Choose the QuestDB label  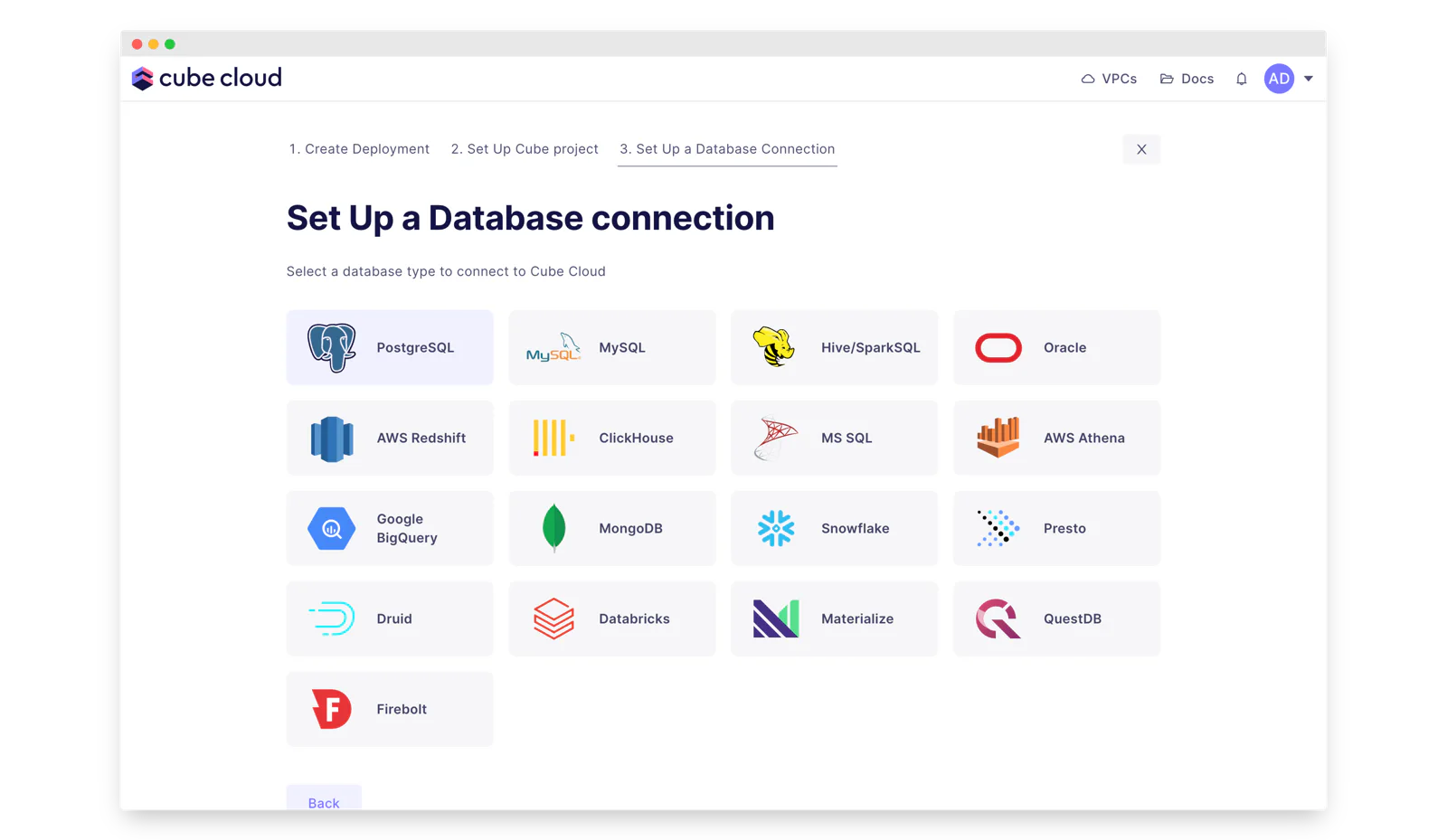pyautogui.click(x=1073, y=618)
